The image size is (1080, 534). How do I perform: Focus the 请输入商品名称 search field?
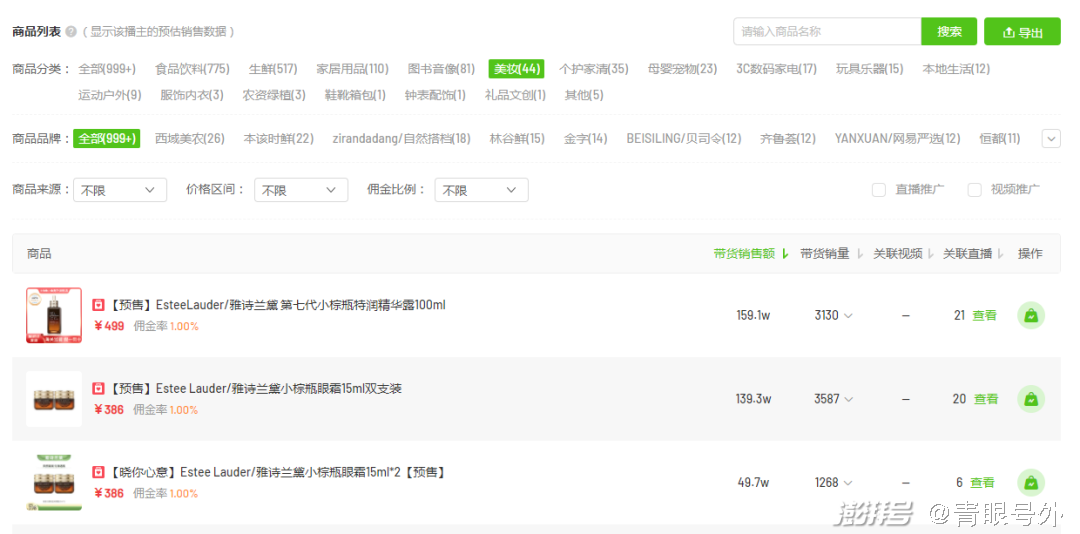[x=827, y=32]
